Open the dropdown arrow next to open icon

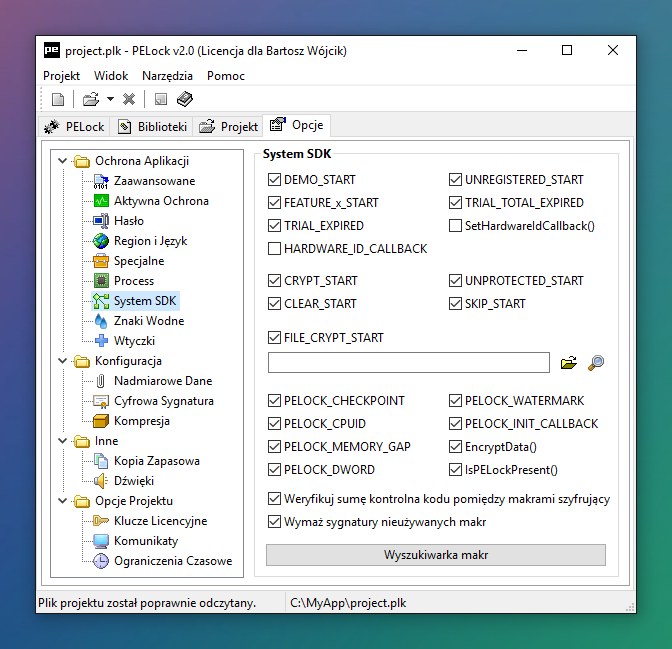(x=110, y=99)
